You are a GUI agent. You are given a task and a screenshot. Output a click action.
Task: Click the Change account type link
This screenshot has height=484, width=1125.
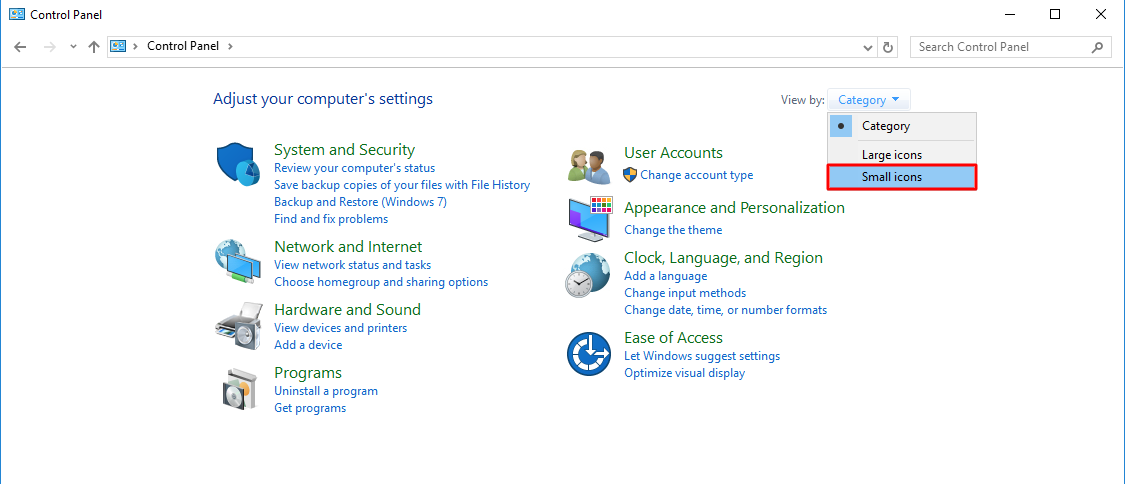[696, 175]
